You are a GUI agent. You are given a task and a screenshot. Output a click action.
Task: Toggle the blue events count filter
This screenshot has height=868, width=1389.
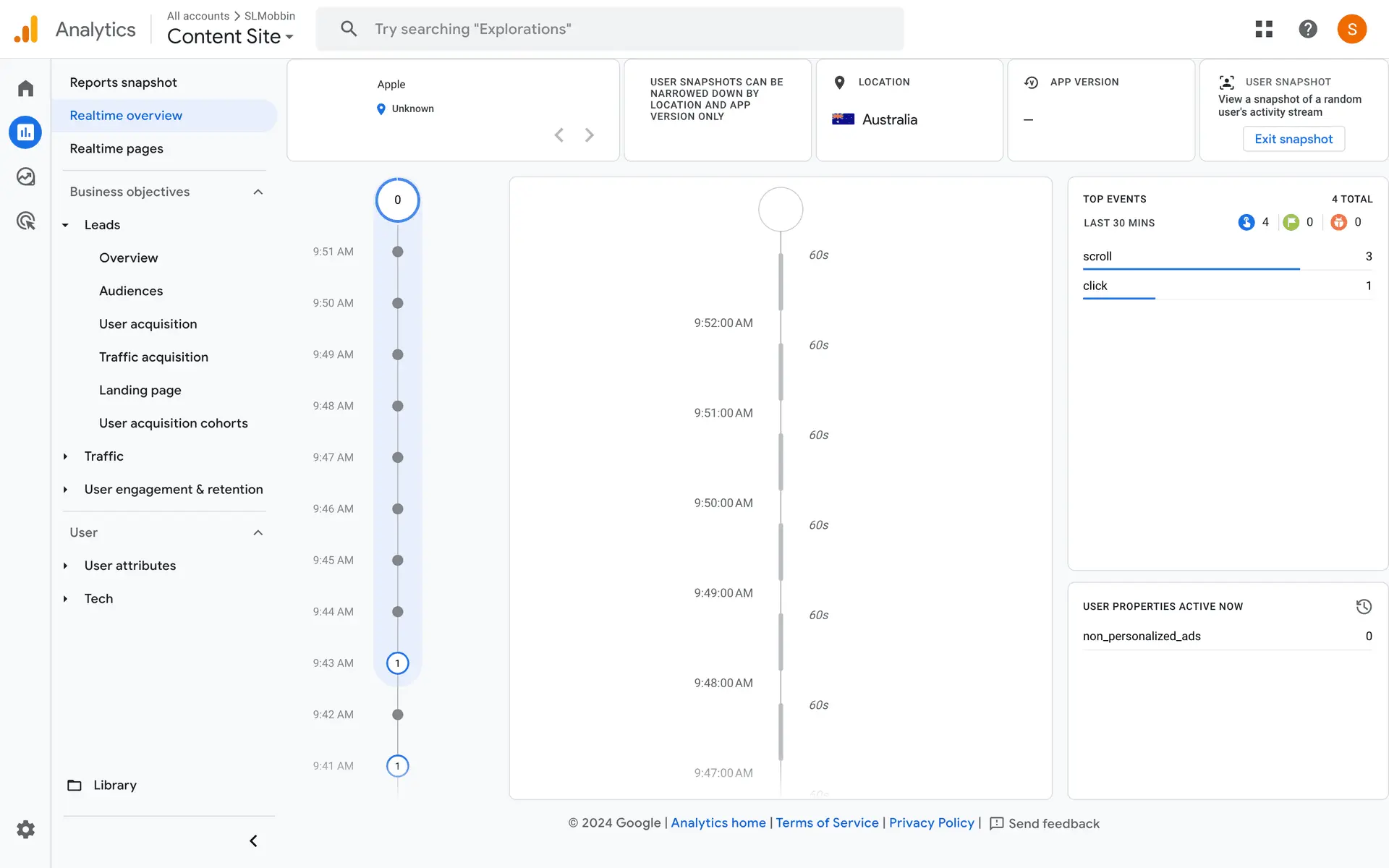[1246, 223]
